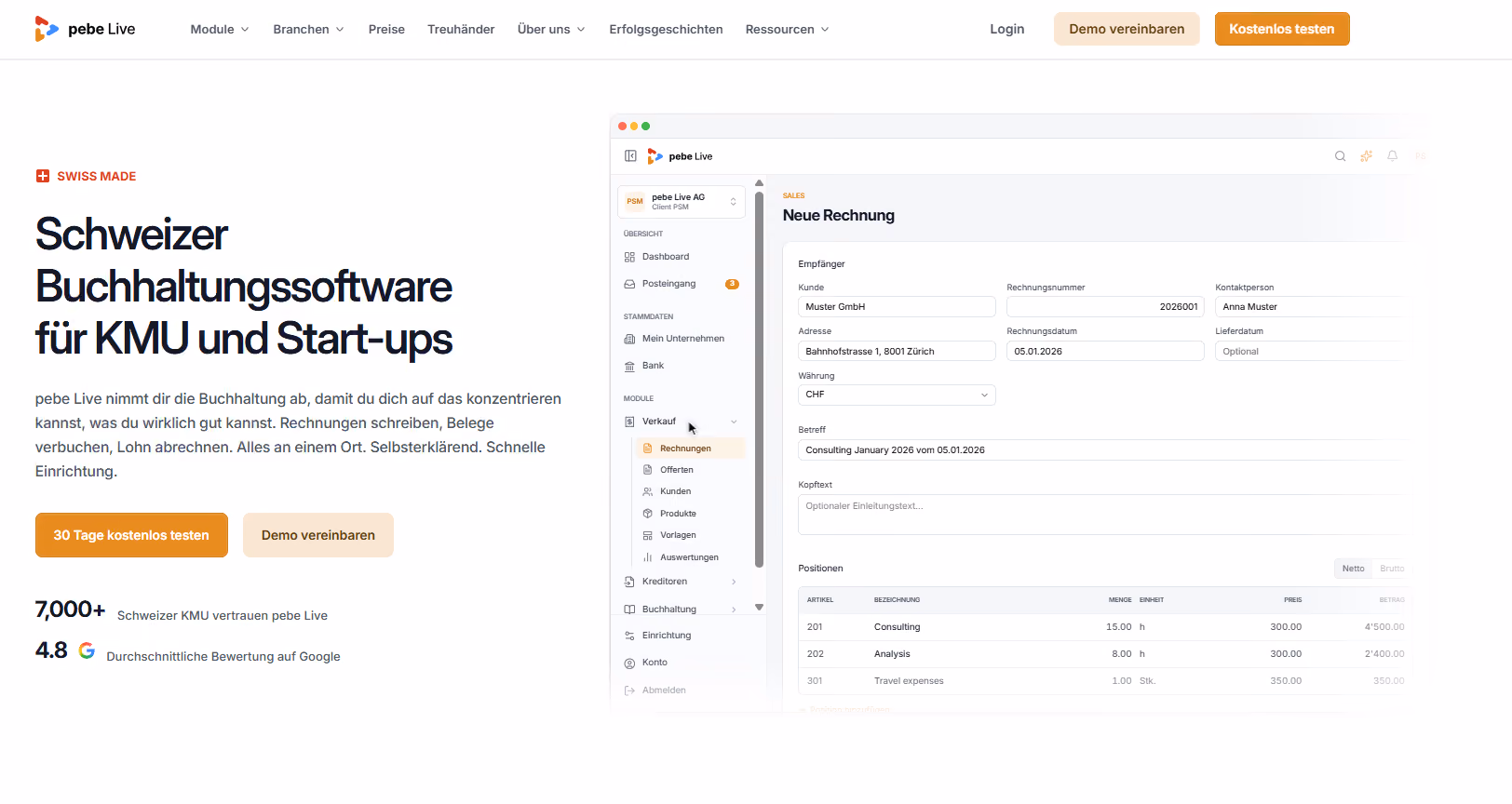Click the Login link
Viewport: 1512px width, 804px height.
[1006, 29]
